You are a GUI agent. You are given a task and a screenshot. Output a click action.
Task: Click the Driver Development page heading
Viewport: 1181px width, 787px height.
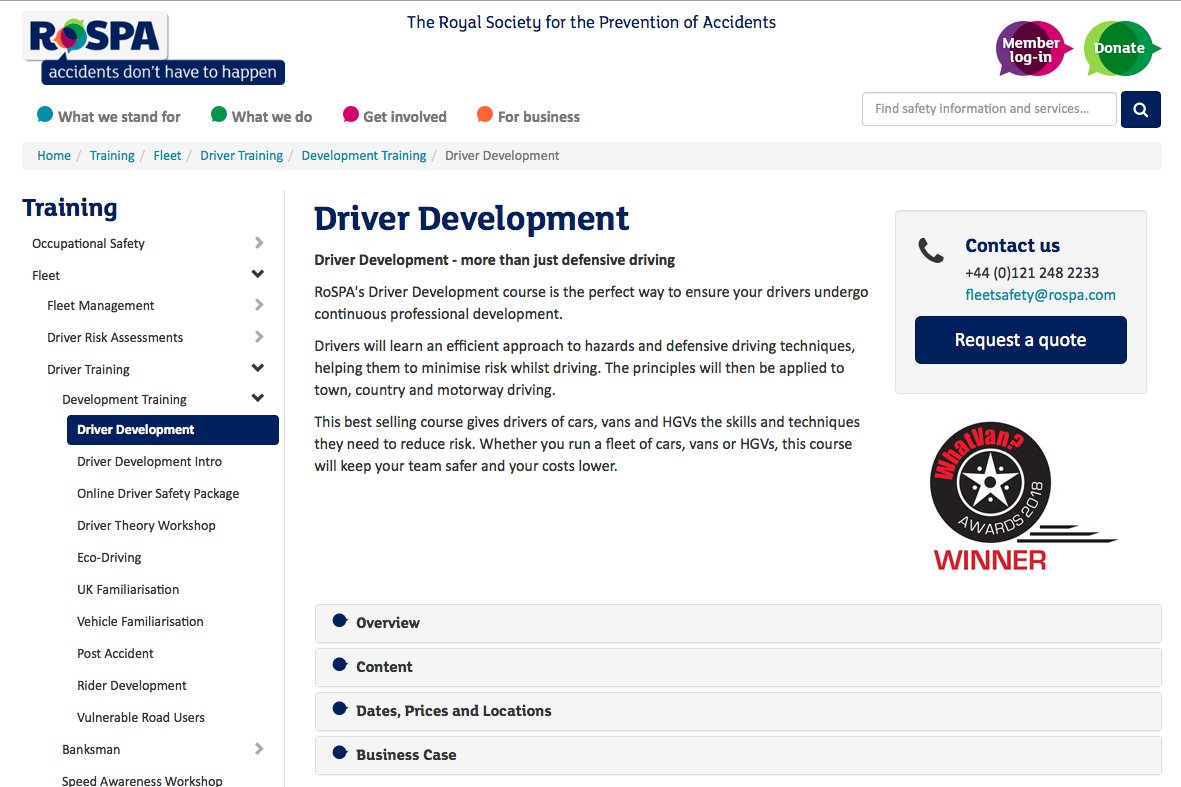pyautogui.click(x=471, y=219)
